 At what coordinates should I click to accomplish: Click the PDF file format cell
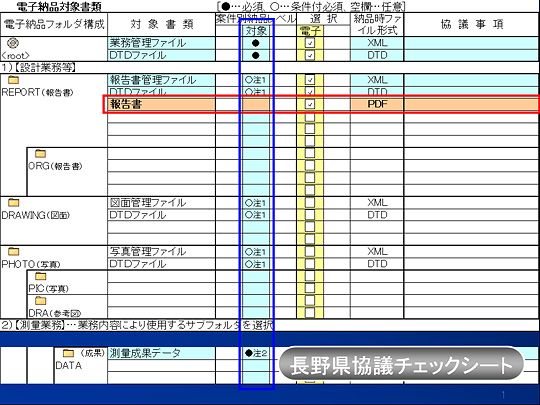377,104
